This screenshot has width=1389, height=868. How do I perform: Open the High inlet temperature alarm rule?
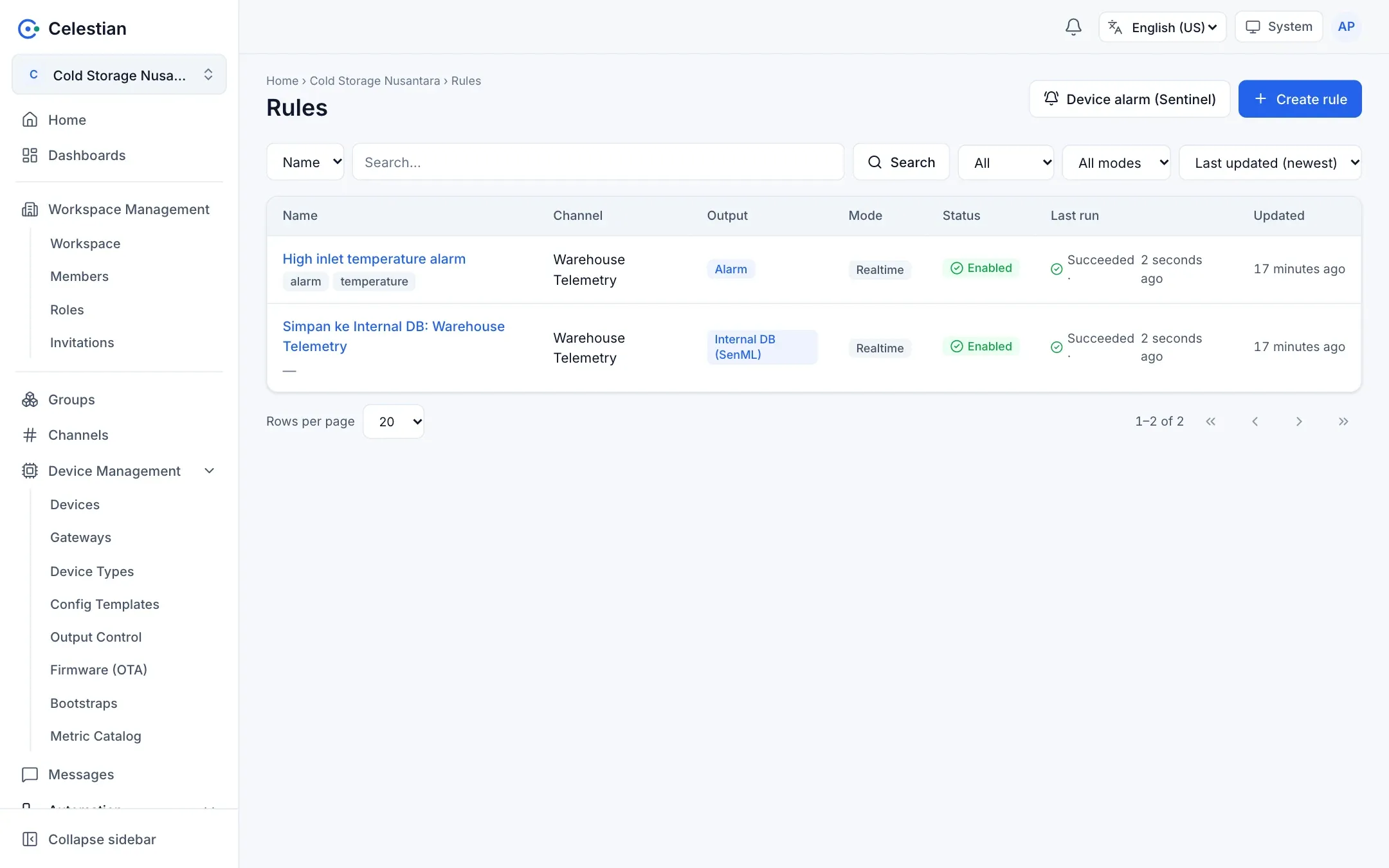click(374, 258)
